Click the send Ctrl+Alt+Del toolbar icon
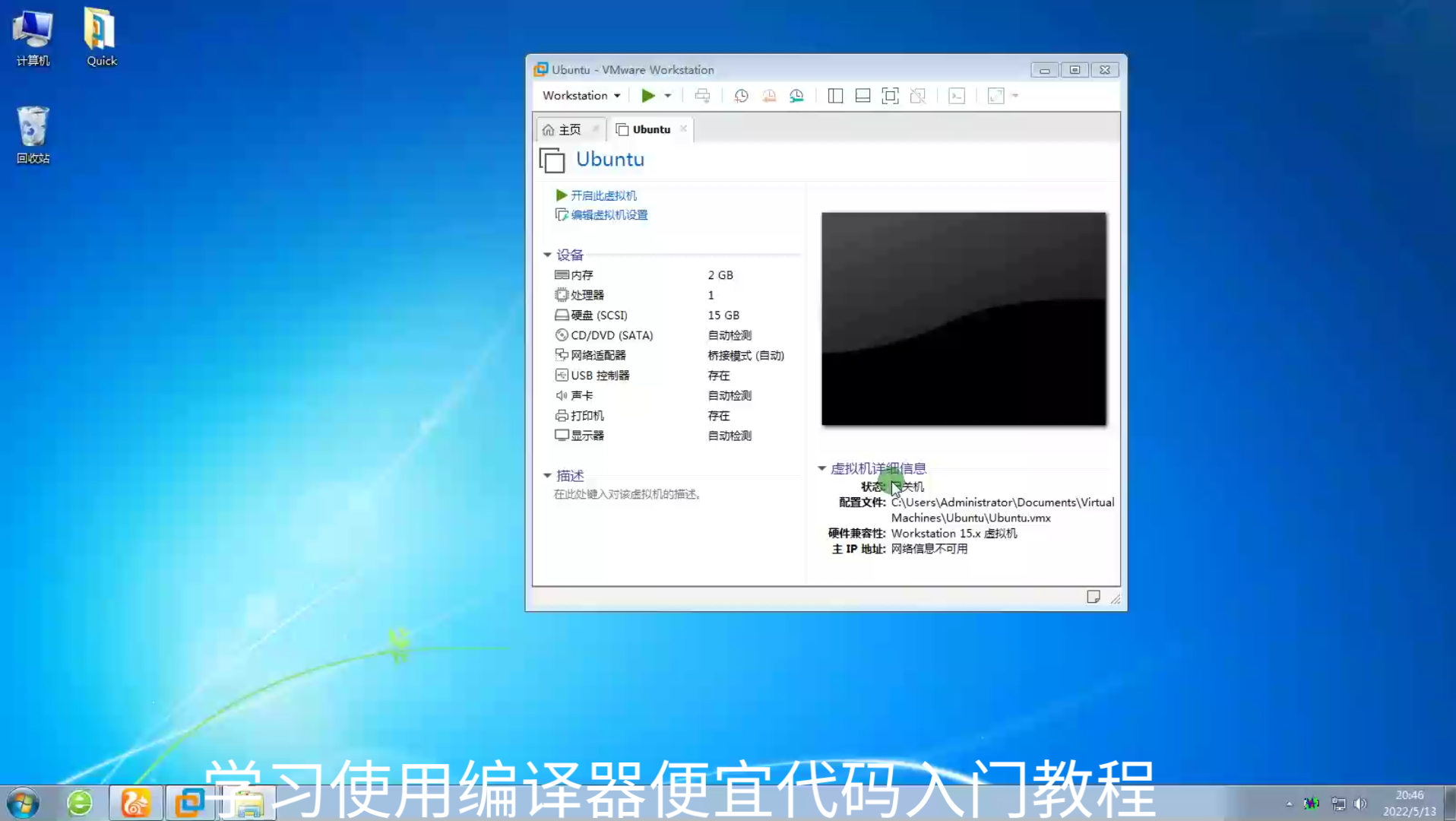This screenshot has height=821, width=1456. point(702,96)
